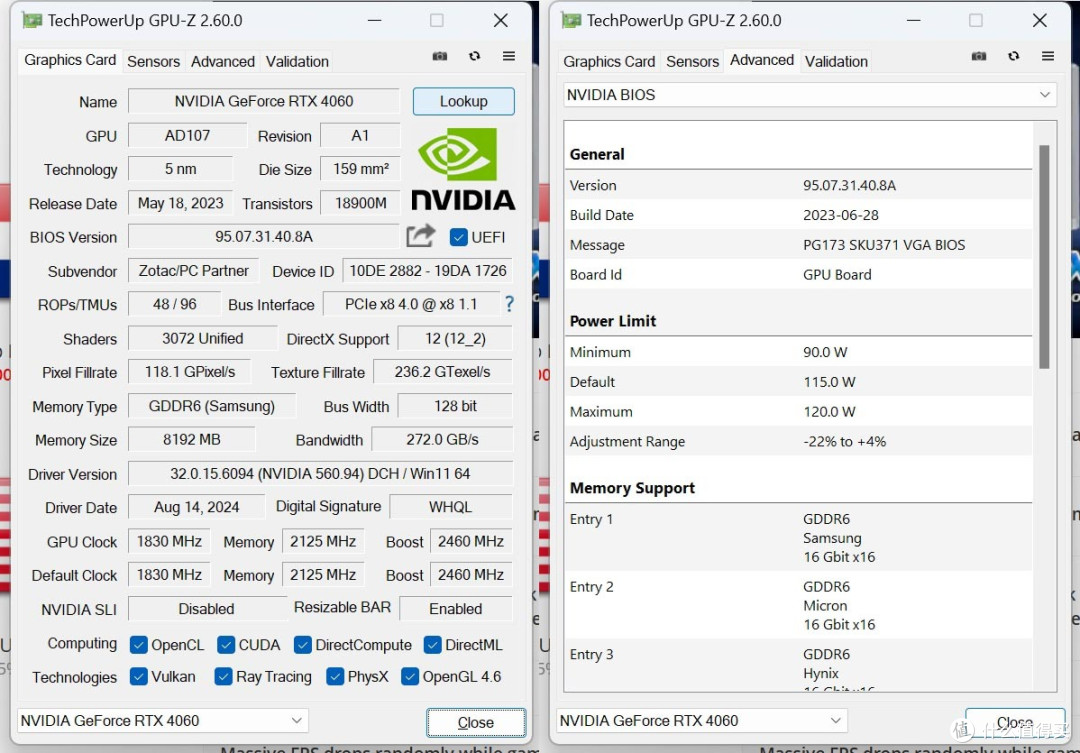Click the GPU field showing AD107
This screenshot has width=1080, height=753.
pos(187,136)
